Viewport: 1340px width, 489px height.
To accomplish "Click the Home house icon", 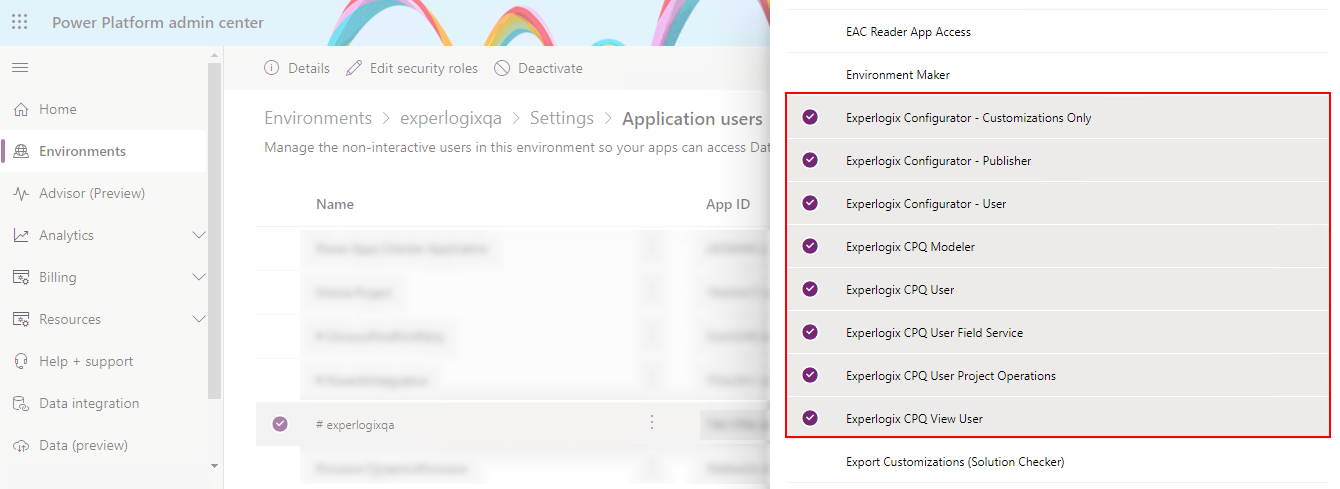I will tap(21, 109).
